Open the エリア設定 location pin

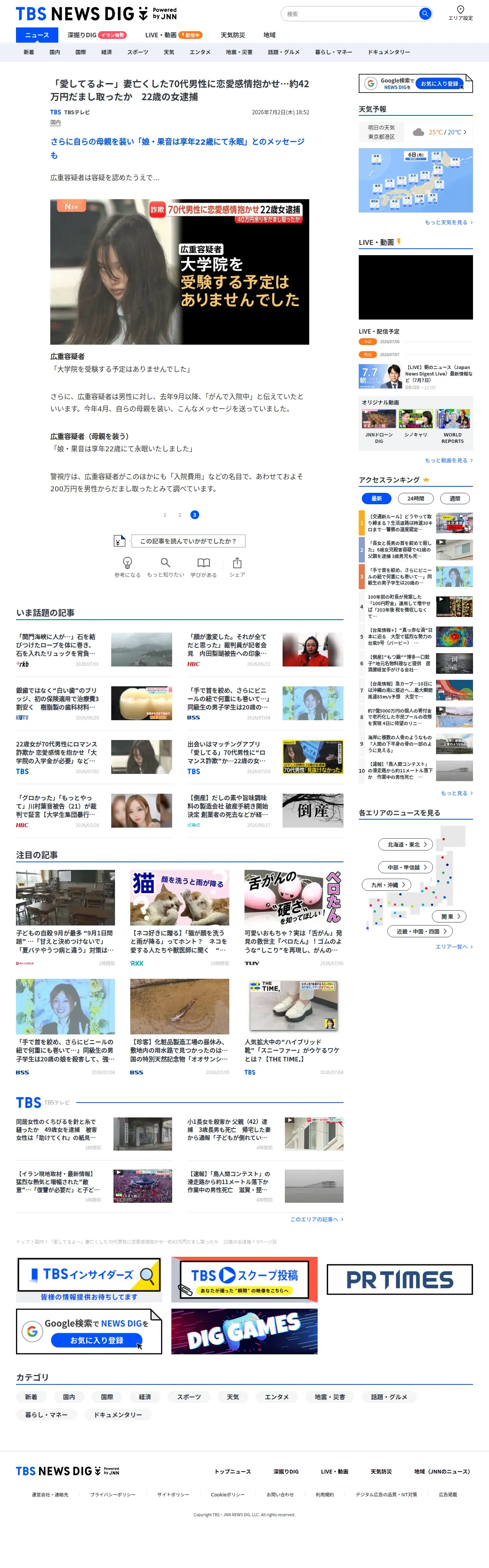pyautogui.click(x=460, y=13)
